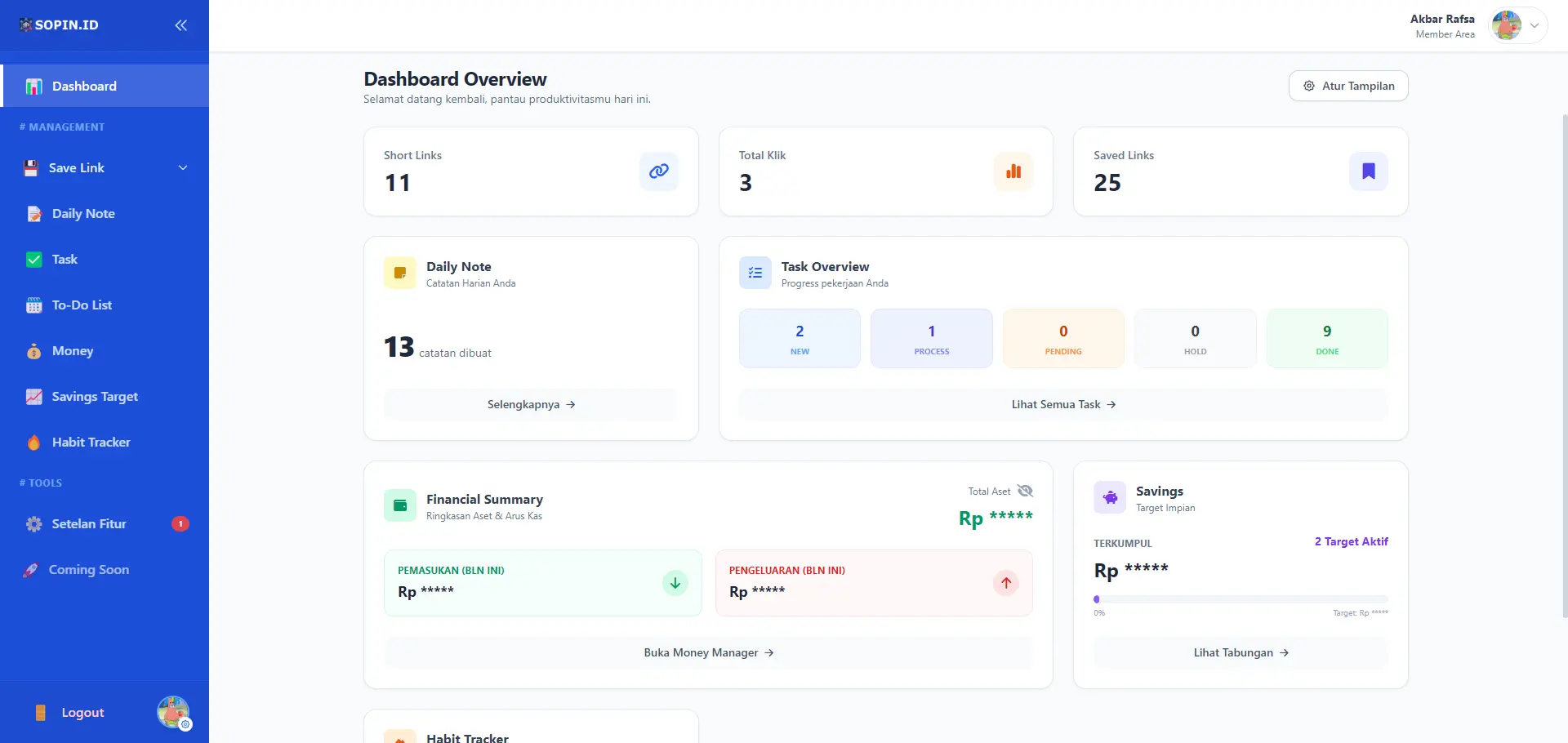The width and height of the screenshot is (1568, 743).
Task: Click the Financial Summary wallet icon
Action: [400, 505]
